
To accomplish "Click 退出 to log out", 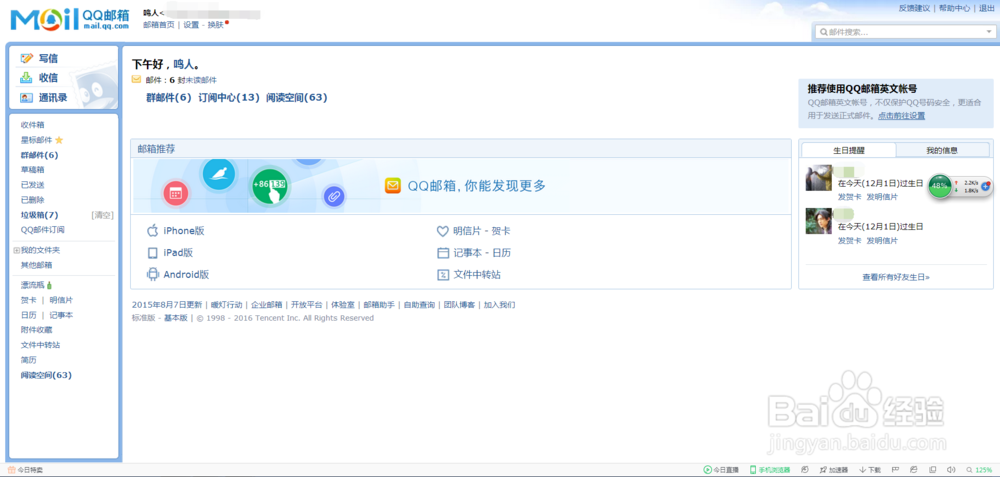I will 987,8.
